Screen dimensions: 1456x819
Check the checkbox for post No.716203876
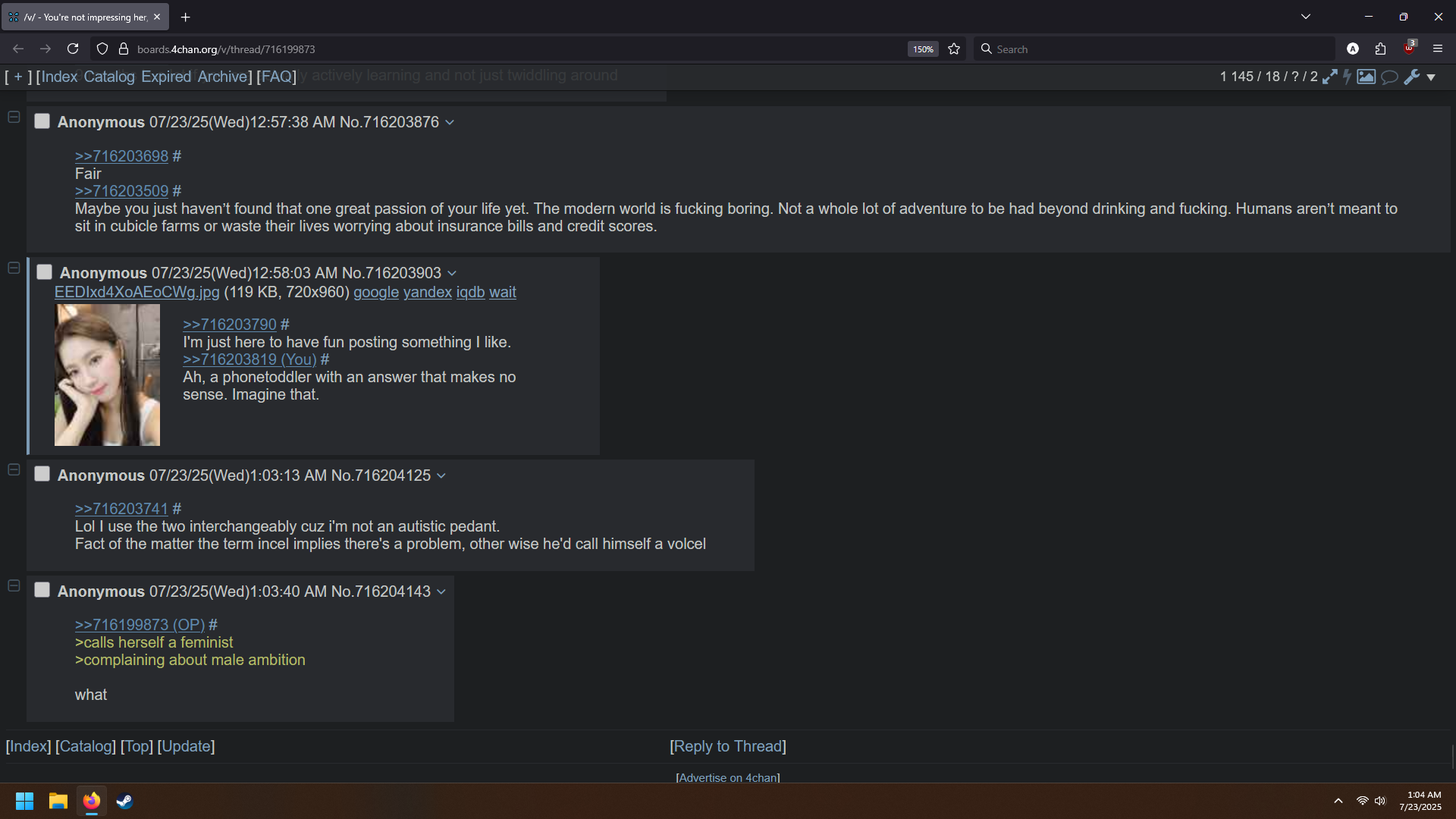click(42, 121)
